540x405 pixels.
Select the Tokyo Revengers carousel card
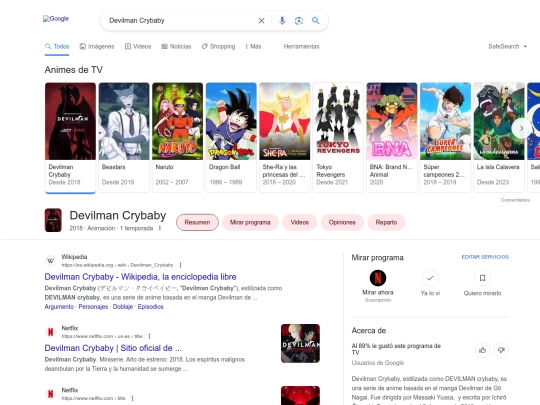pos(338,137)
